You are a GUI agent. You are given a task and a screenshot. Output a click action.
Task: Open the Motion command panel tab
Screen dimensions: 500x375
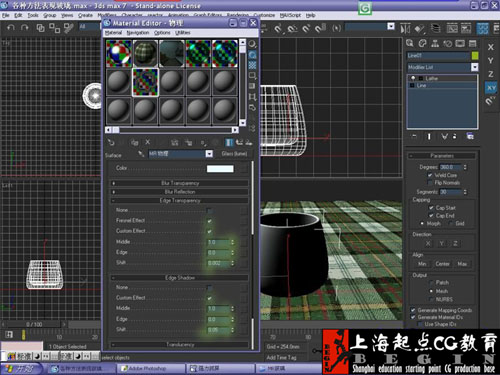[448, 43]
